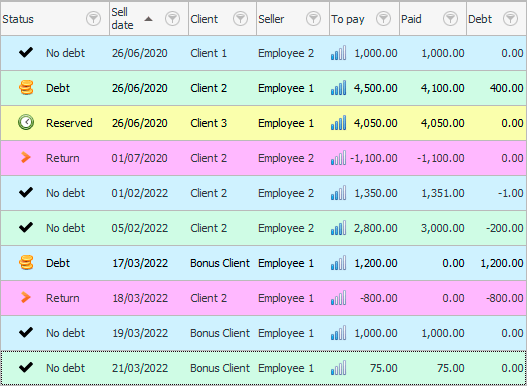The width and height of the screenshot is (527, 386).
Task: Click the checkmark icon in the 21/03/2022 row
Action: coord(26,368)
